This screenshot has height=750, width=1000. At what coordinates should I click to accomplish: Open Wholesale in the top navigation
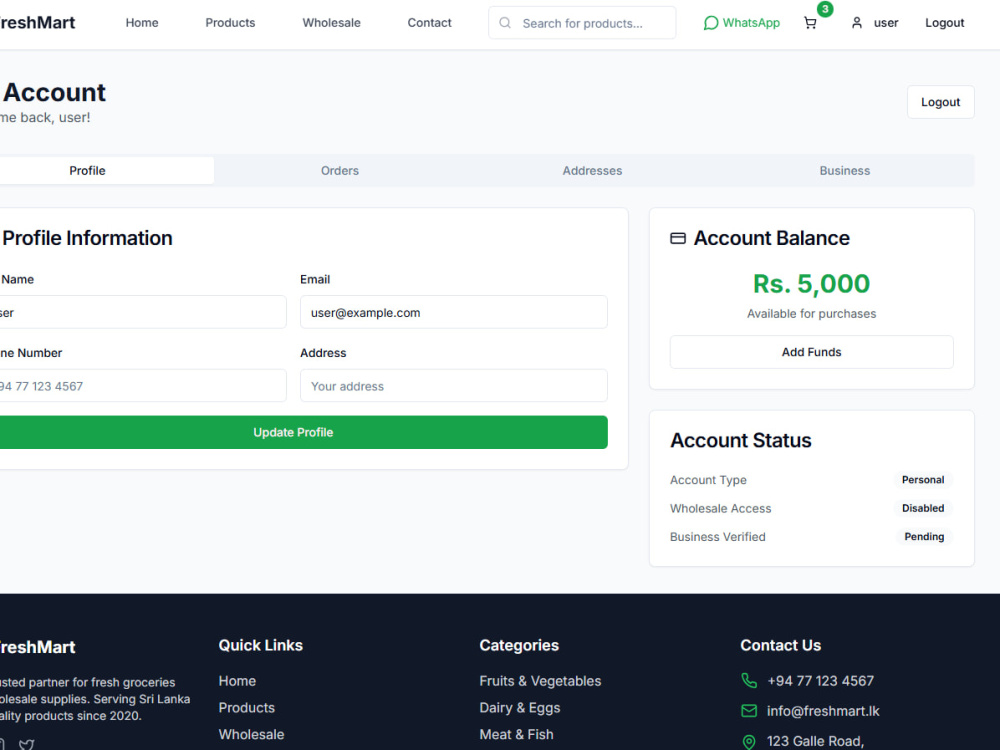(x=331, y=23)
